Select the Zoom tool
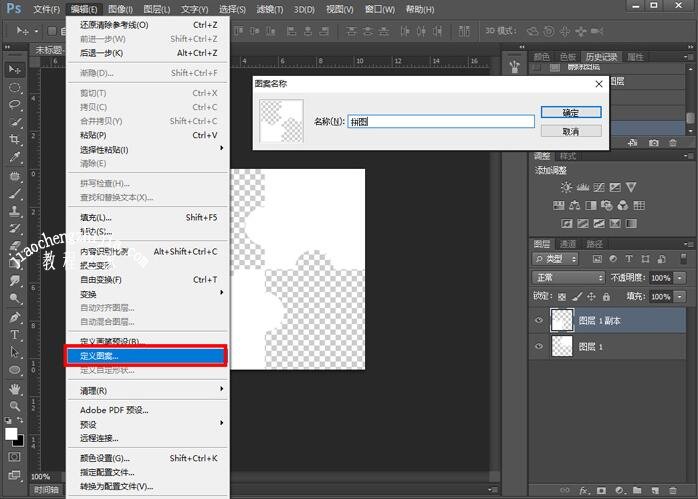This screenshot has width=698, height=499. (x=15, y=406)
